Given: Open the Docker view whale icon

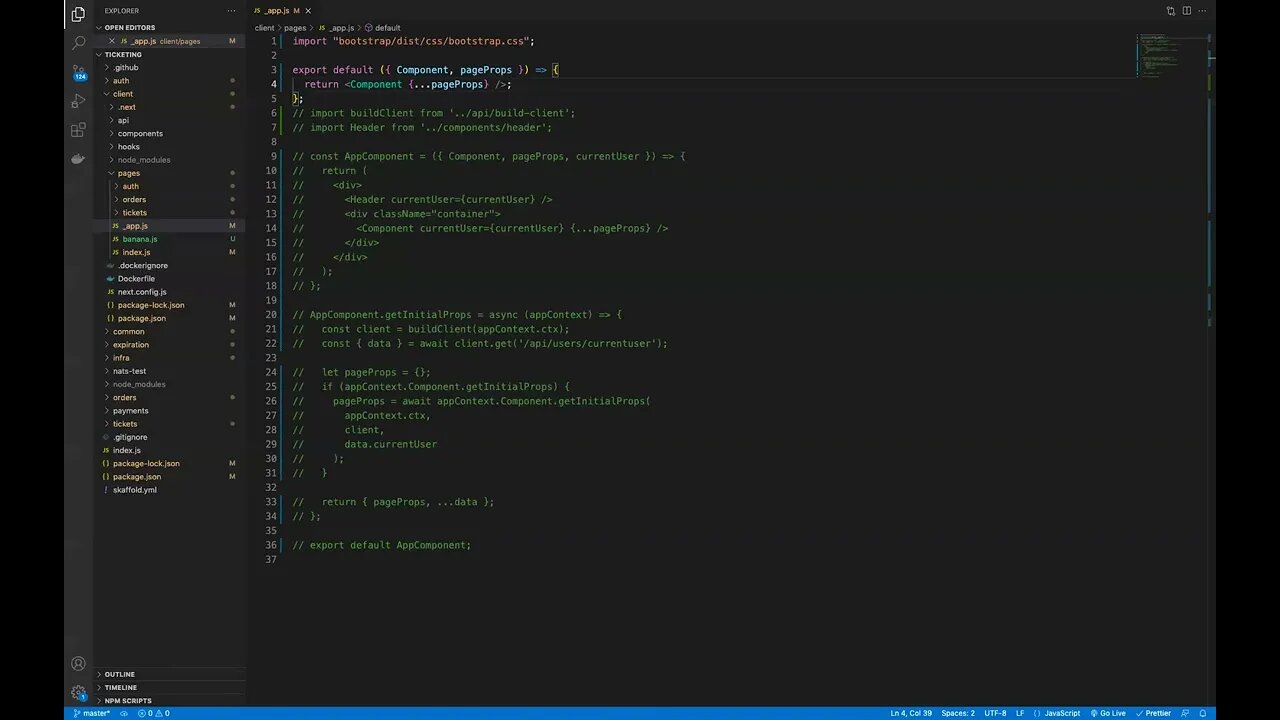Looking at the screenshot, I should coord(78,159).
